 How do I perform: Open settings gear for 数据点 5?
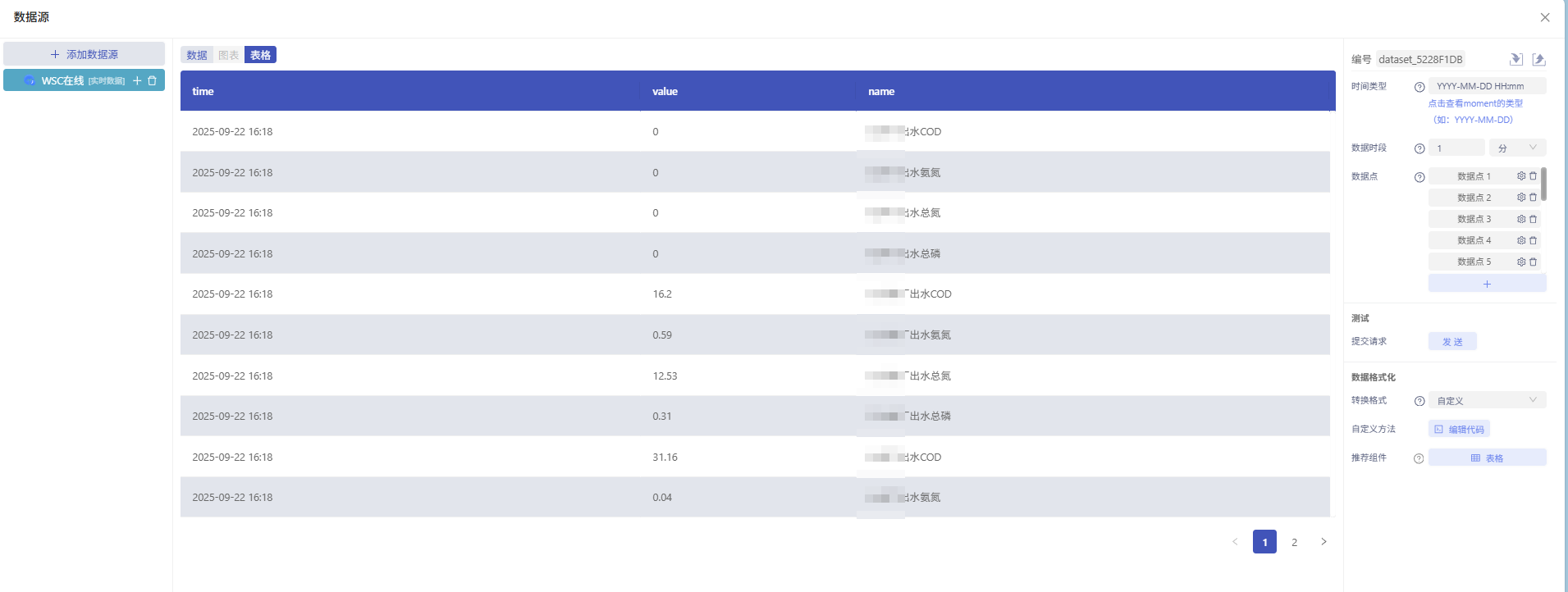[x=1521, y=262]
